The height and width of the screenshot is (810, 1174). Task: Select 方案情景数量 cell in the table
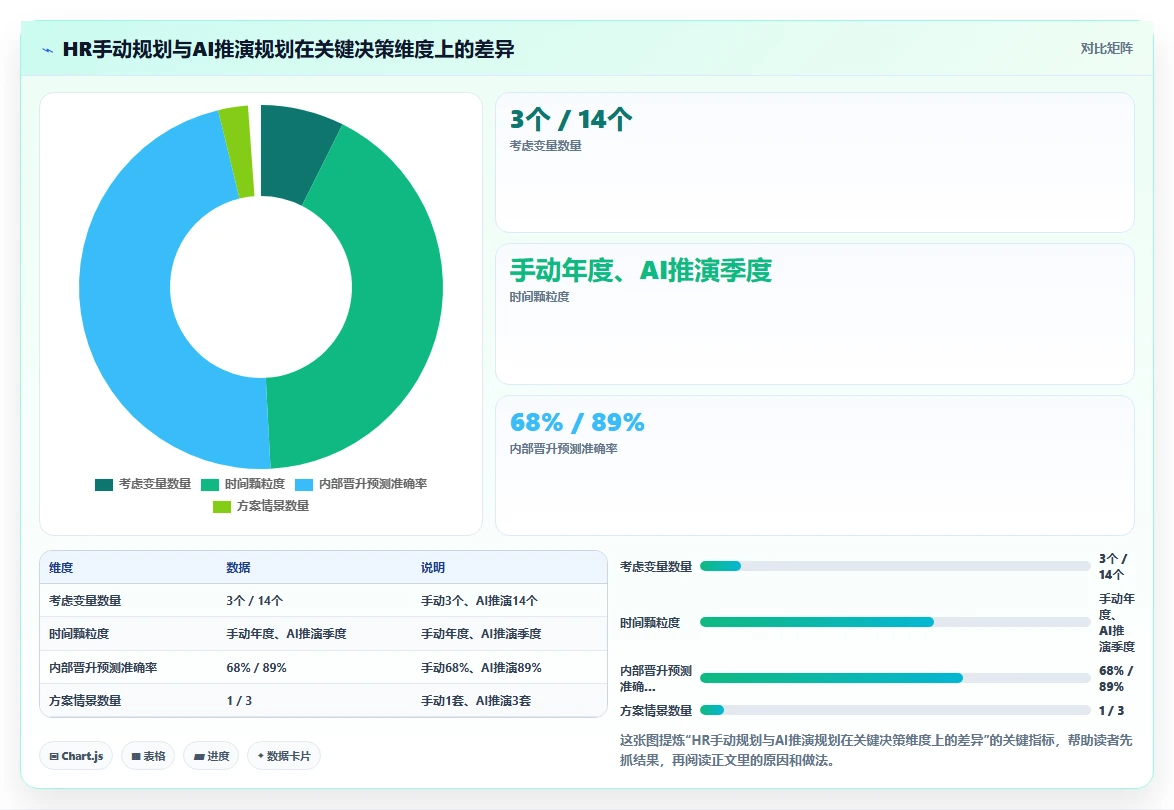[85, 701]
